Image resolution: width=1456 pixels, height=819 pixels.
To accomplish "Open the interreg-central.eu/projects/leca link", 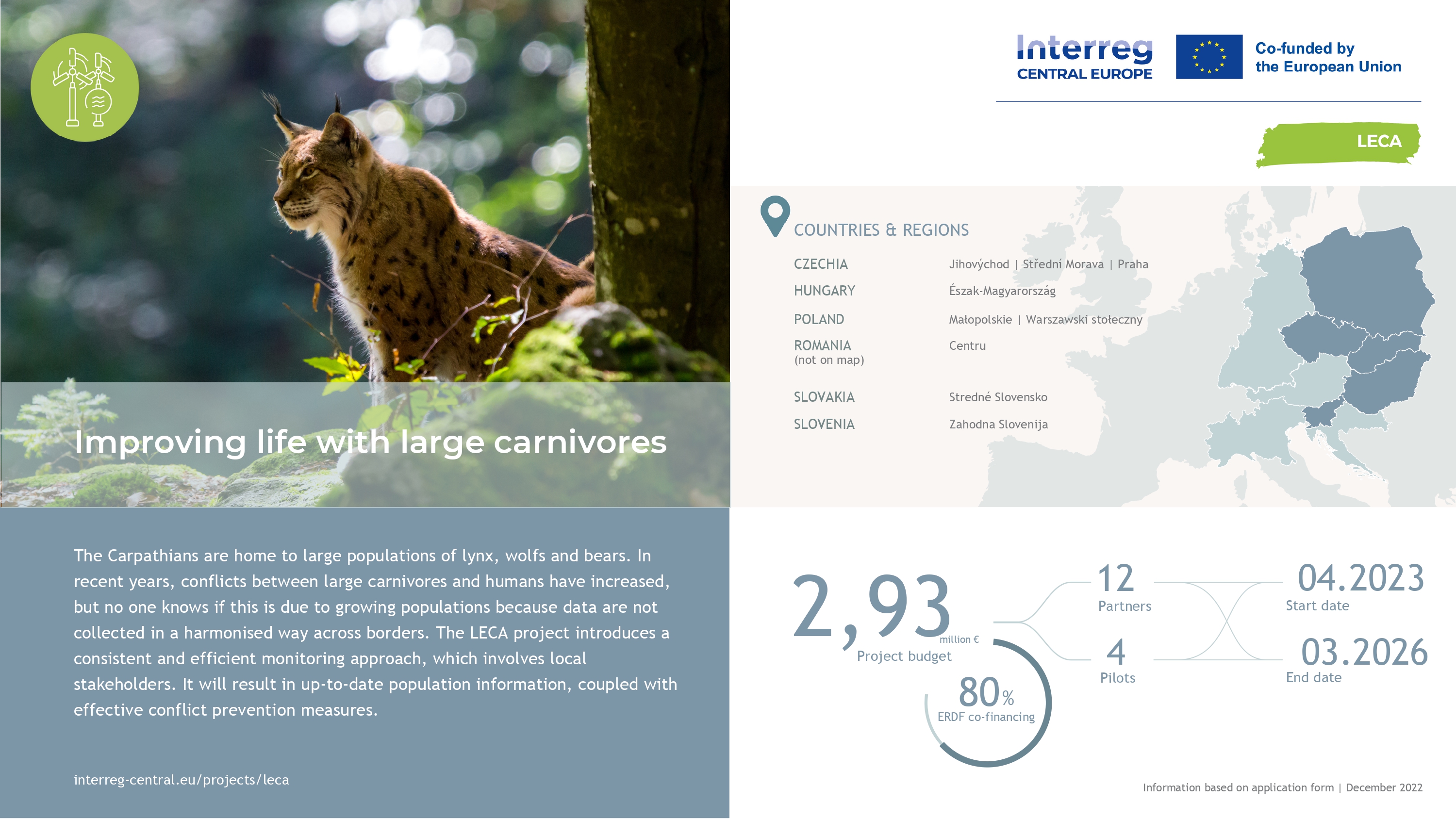I will 181,779.
